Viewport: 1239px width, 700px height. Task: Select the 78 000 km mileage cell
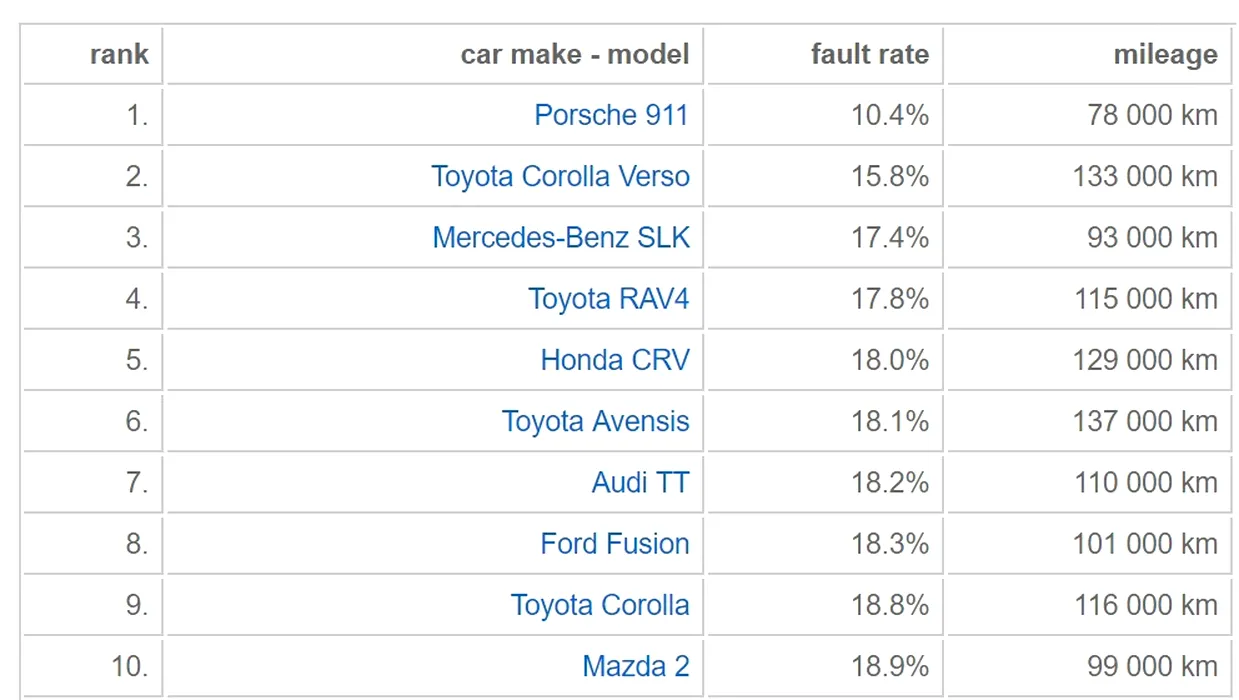[1089, 115]
